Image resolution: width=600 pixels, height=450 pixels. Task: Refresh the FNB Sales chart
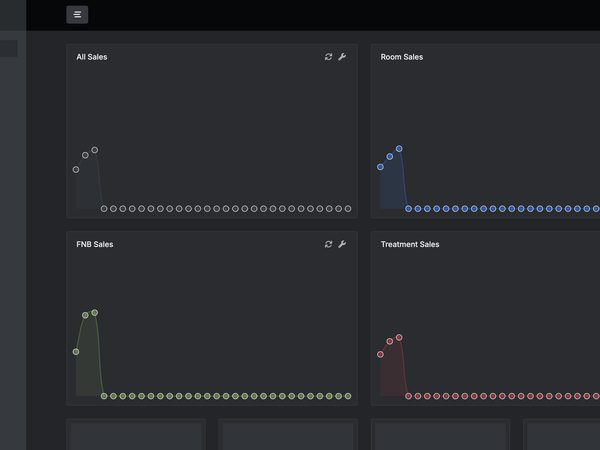click(x=328, y=244)
